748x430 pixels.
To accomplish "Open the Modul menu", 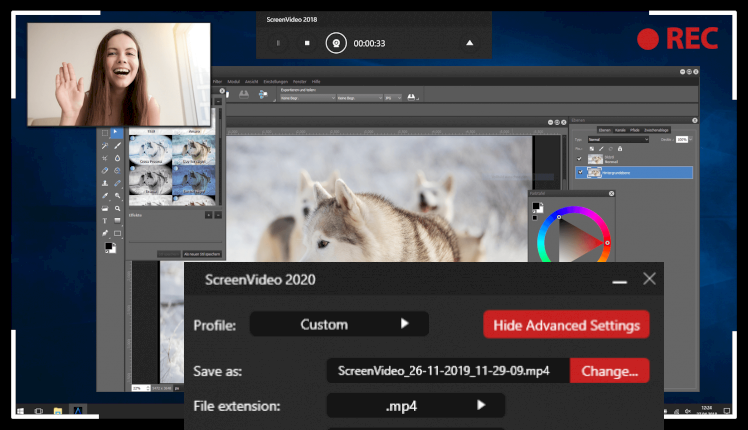I will coord(233,82).
